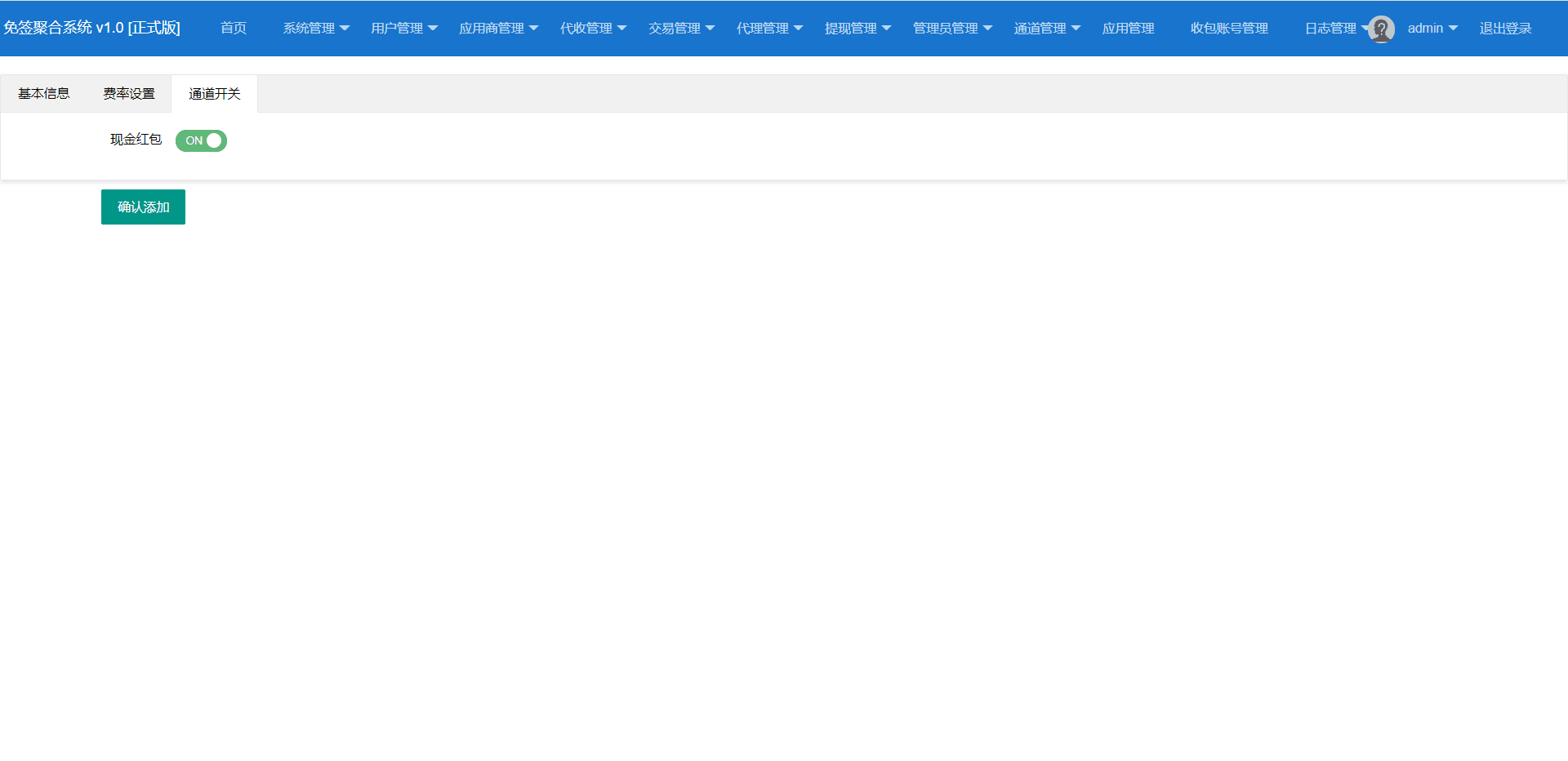Expand the 提现管理 dropdown
1568x761 pixels.
(x=857, y=28)
